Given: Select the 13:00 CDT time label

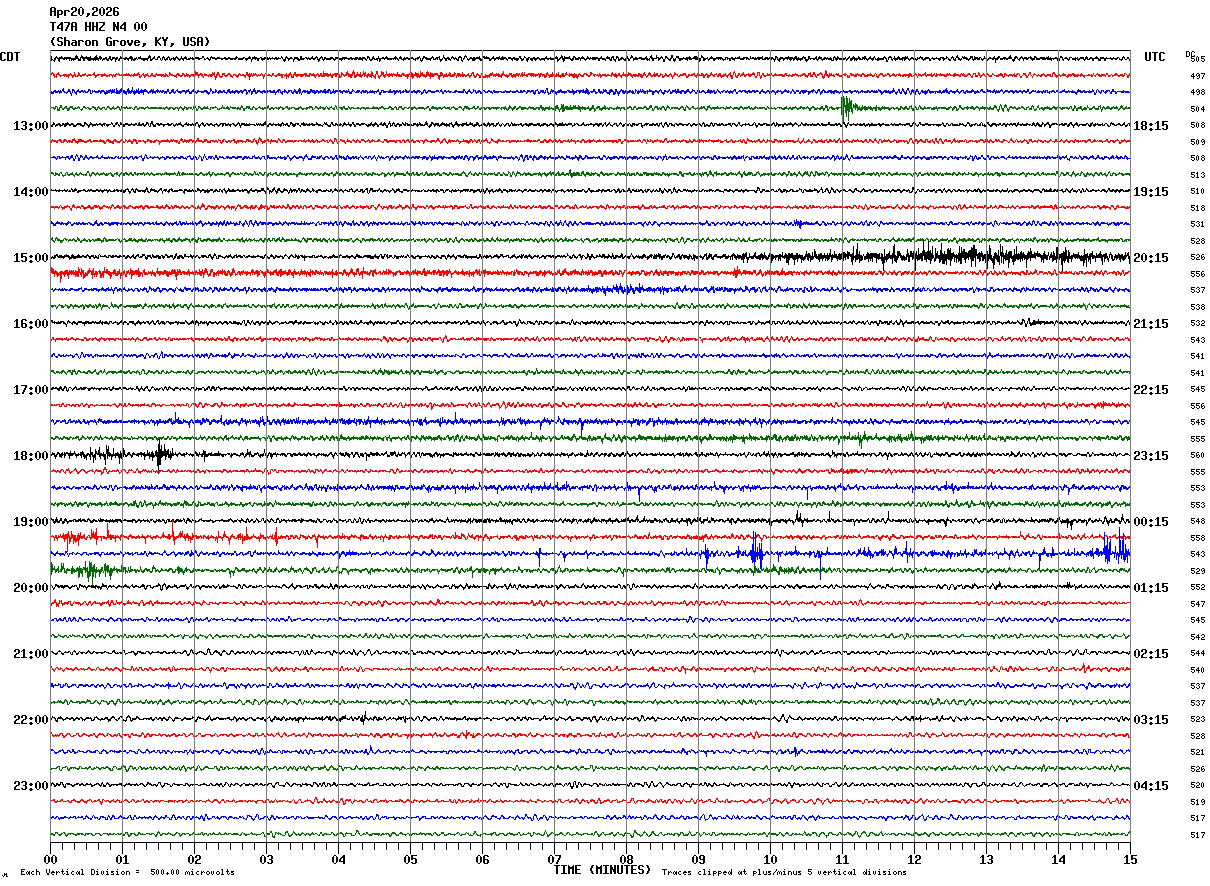Looking at the screenshot, I should point(31,126).
